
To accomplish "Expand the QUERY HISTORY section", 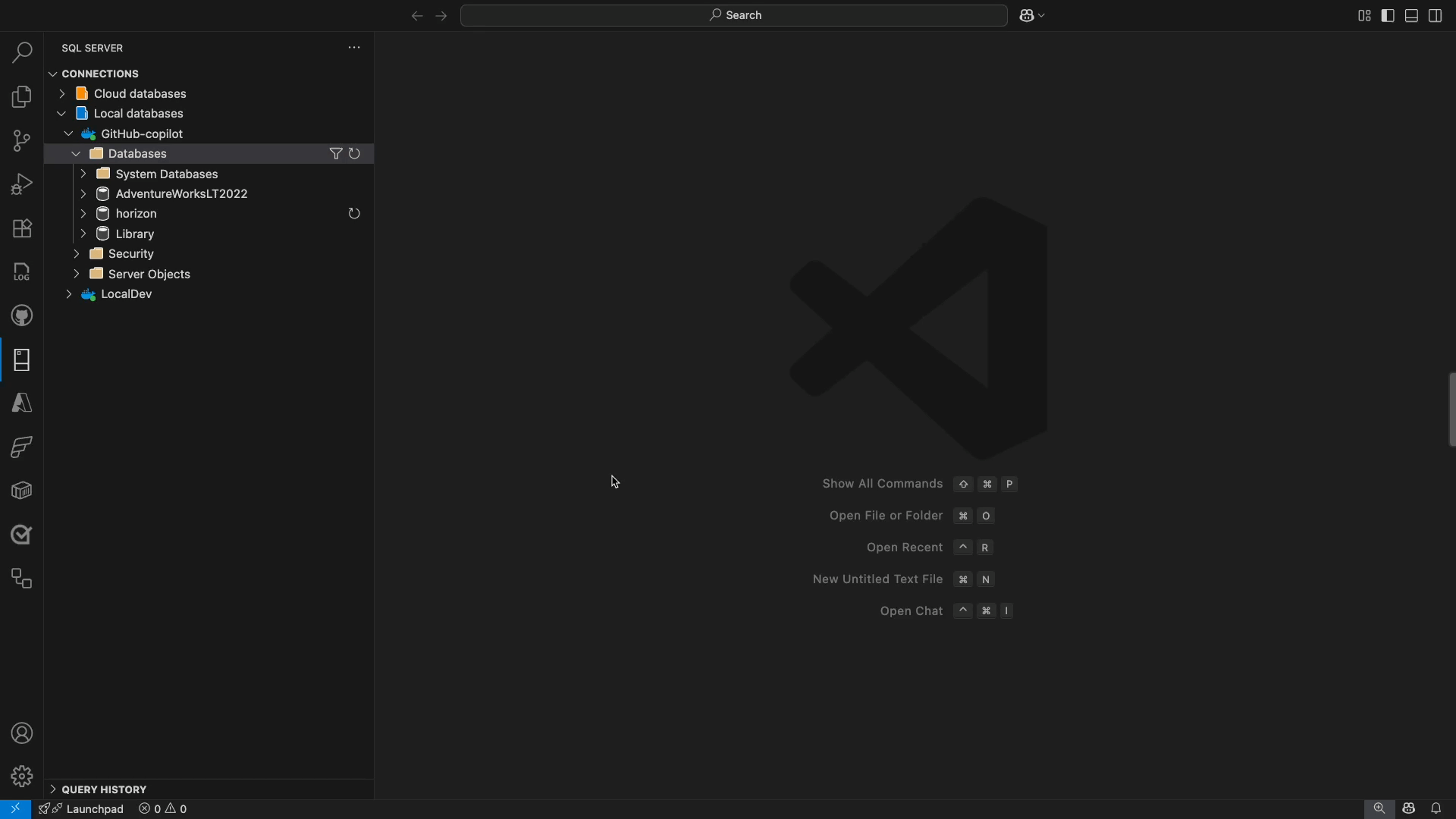I will click(53, 789).
